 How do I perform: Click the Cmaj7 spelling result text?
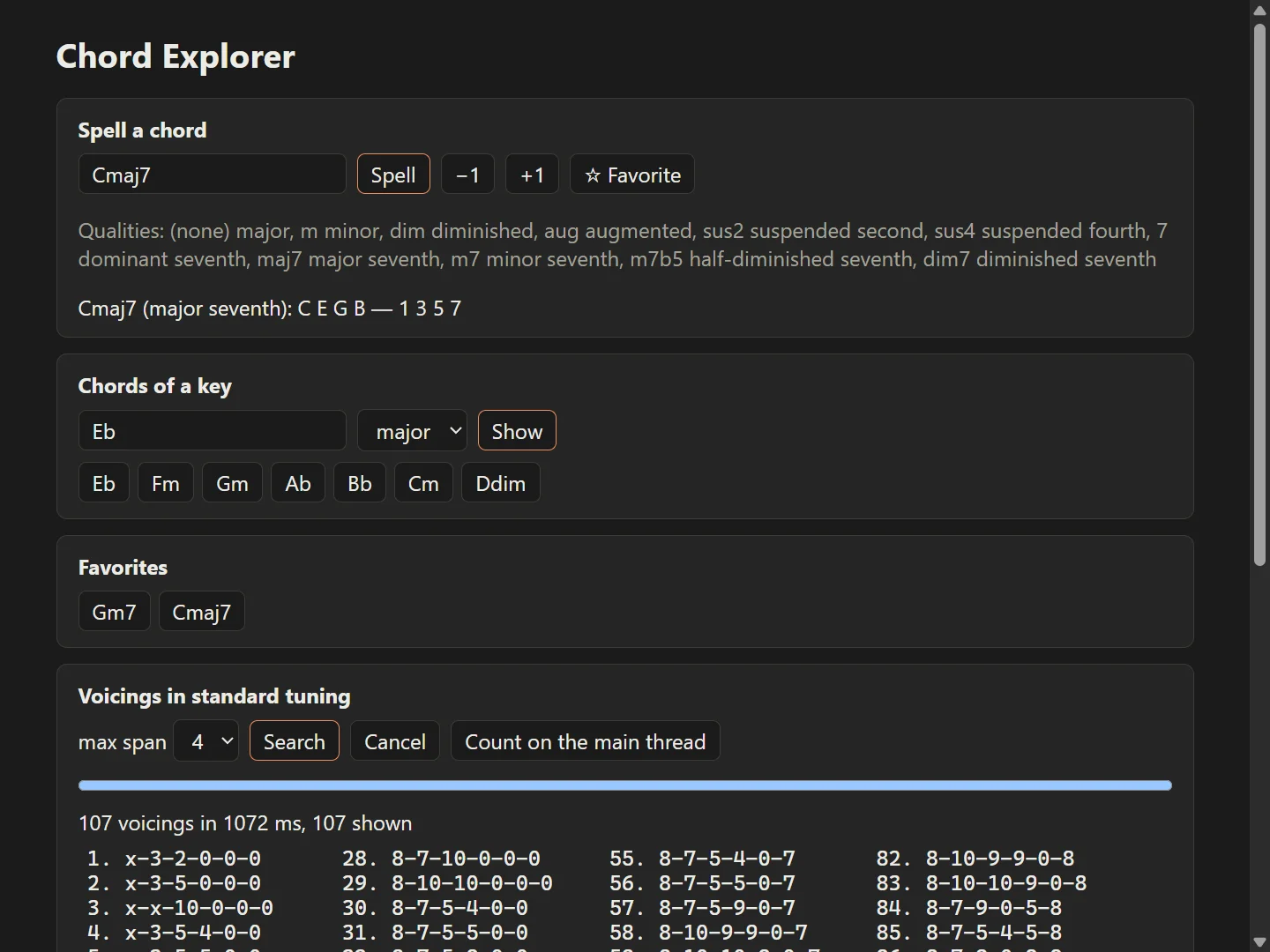[x=270, y=309]
